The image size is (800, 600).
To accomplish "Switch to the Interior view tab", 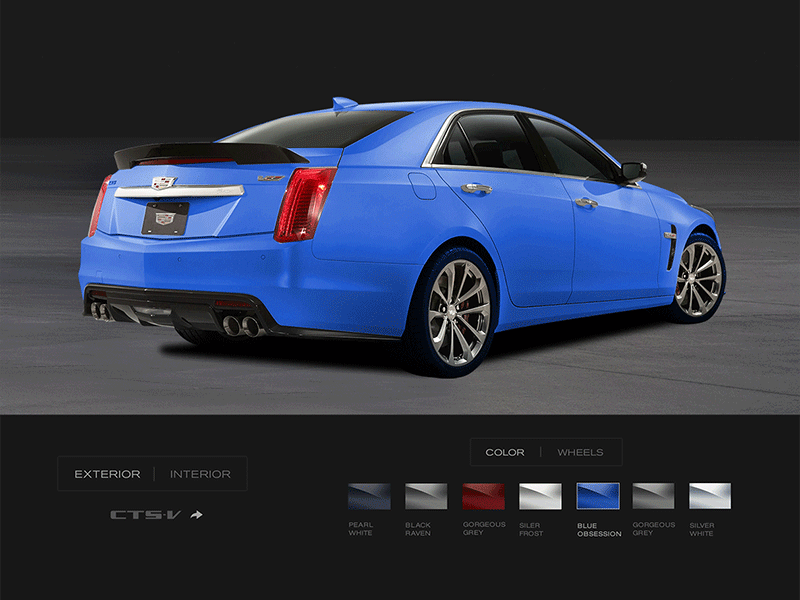I will pyautogui.click(x=200, y=474).
